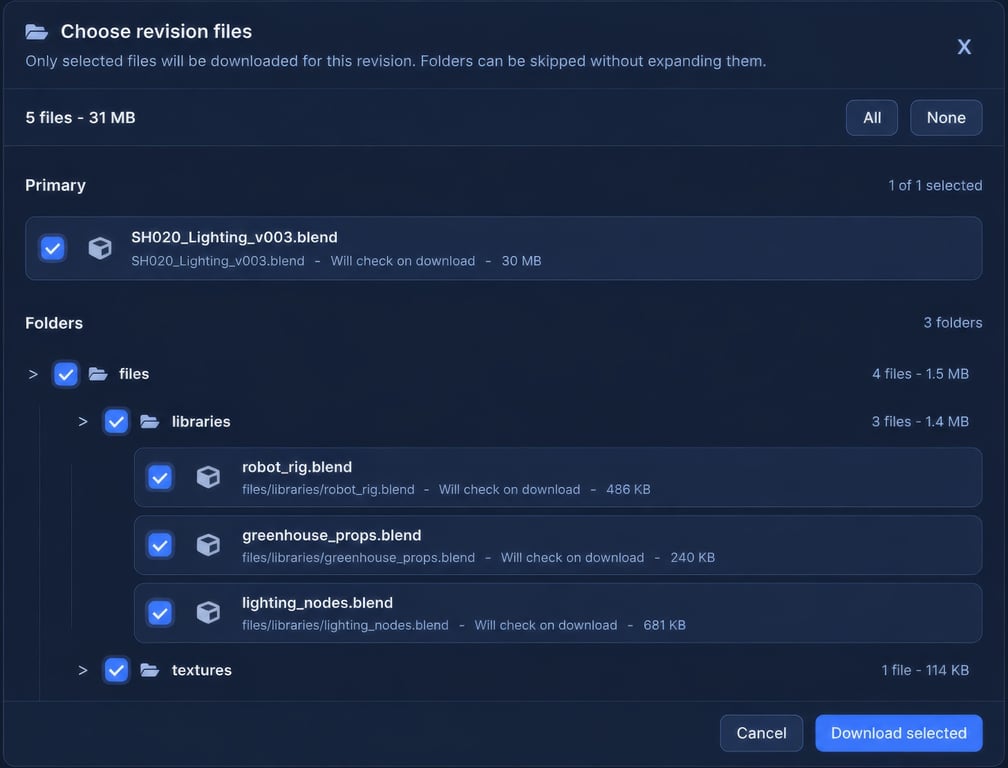Click the '3 folders' count text
This screenshot has height=768, width=1008.
point(953,323)
